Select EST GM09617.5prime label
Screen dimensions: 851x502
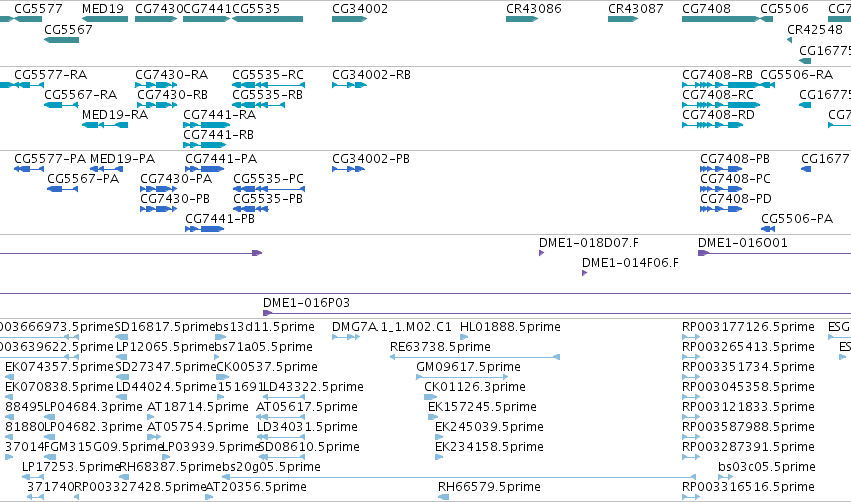pyautogui.click(x=468, y=367)
